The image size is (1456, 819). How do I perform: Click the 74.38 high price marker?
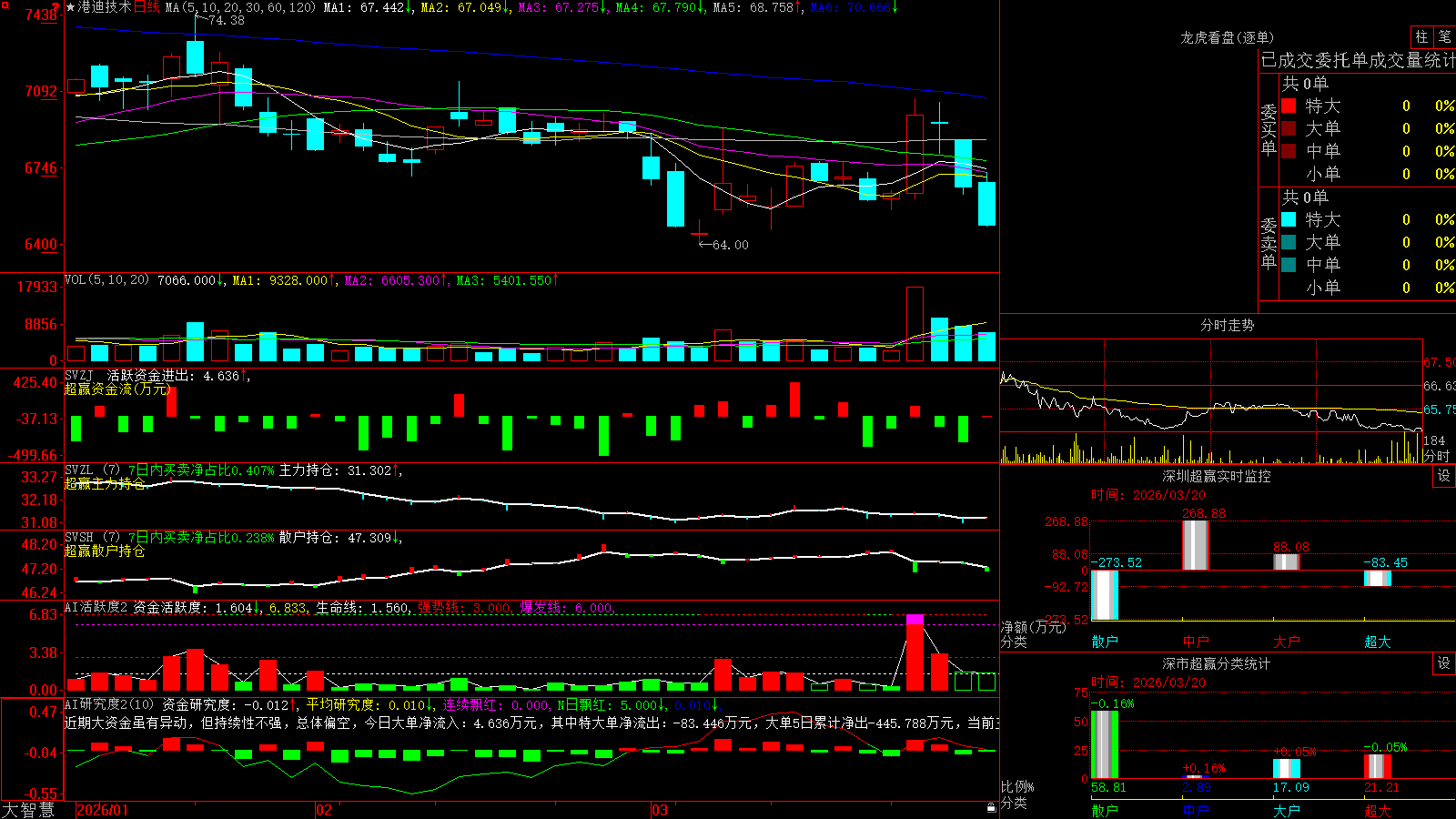tap(226, 20)
